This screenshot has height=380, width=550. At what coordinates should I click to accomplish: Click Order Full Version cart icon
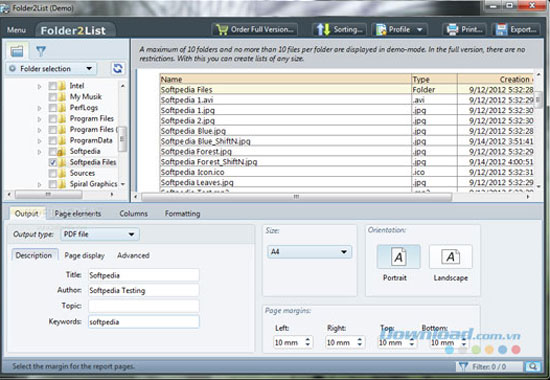coord(222,30)
